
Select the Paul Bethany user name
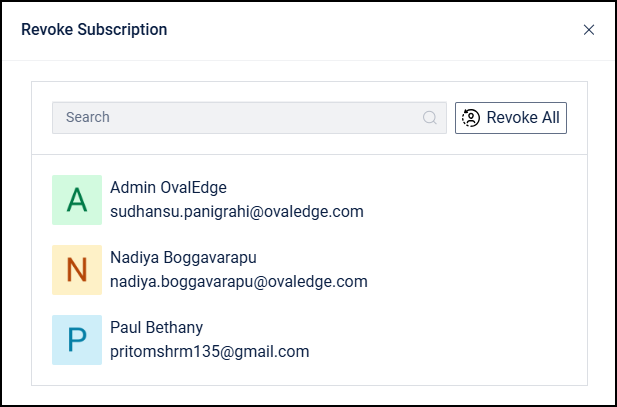click(x=156, y=328)
